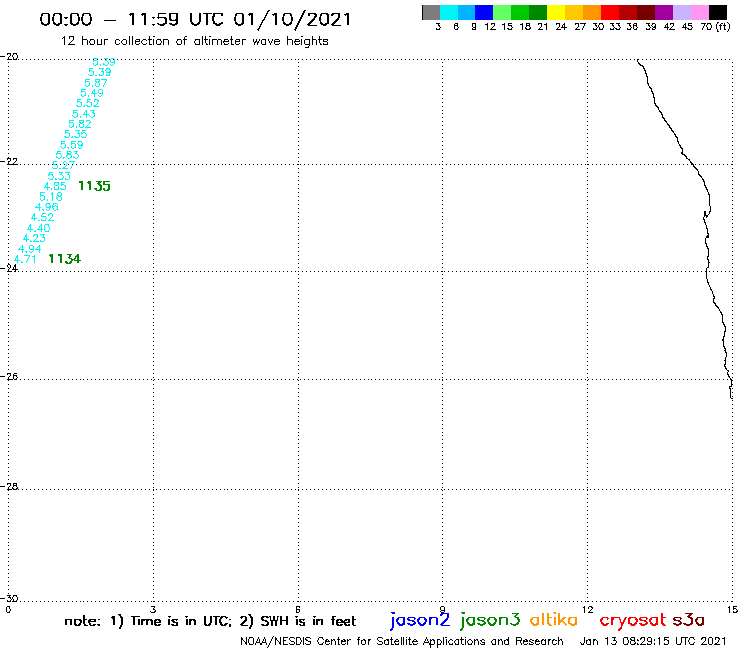Image resolution: width=740 pixels, height=650 pixels.
Task: Click the 01/10/2021 date in the title
Action: (x=293, y=19)
